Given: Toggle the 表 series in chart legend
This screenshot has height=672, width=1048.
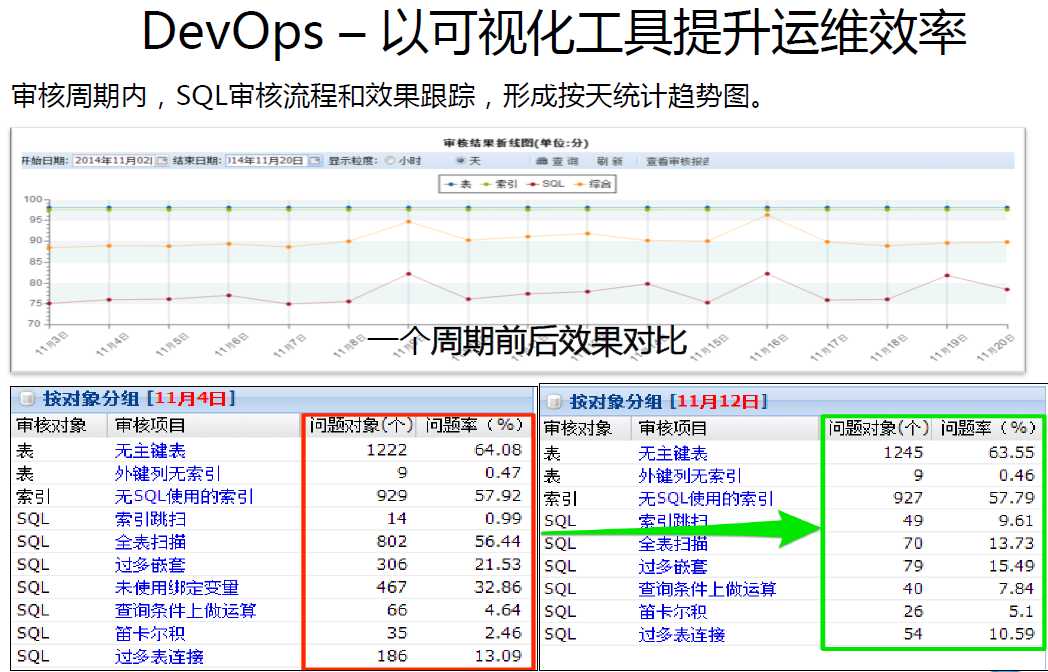Looking at the screenshot, I should click(459, 184).
